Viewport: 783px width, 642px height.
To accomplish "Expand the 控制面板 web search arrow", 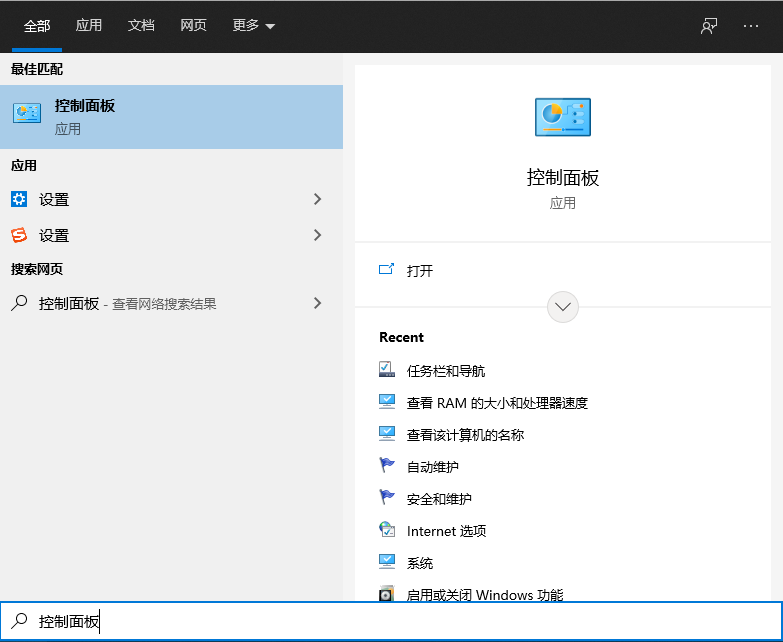I will tap(318, 303).
